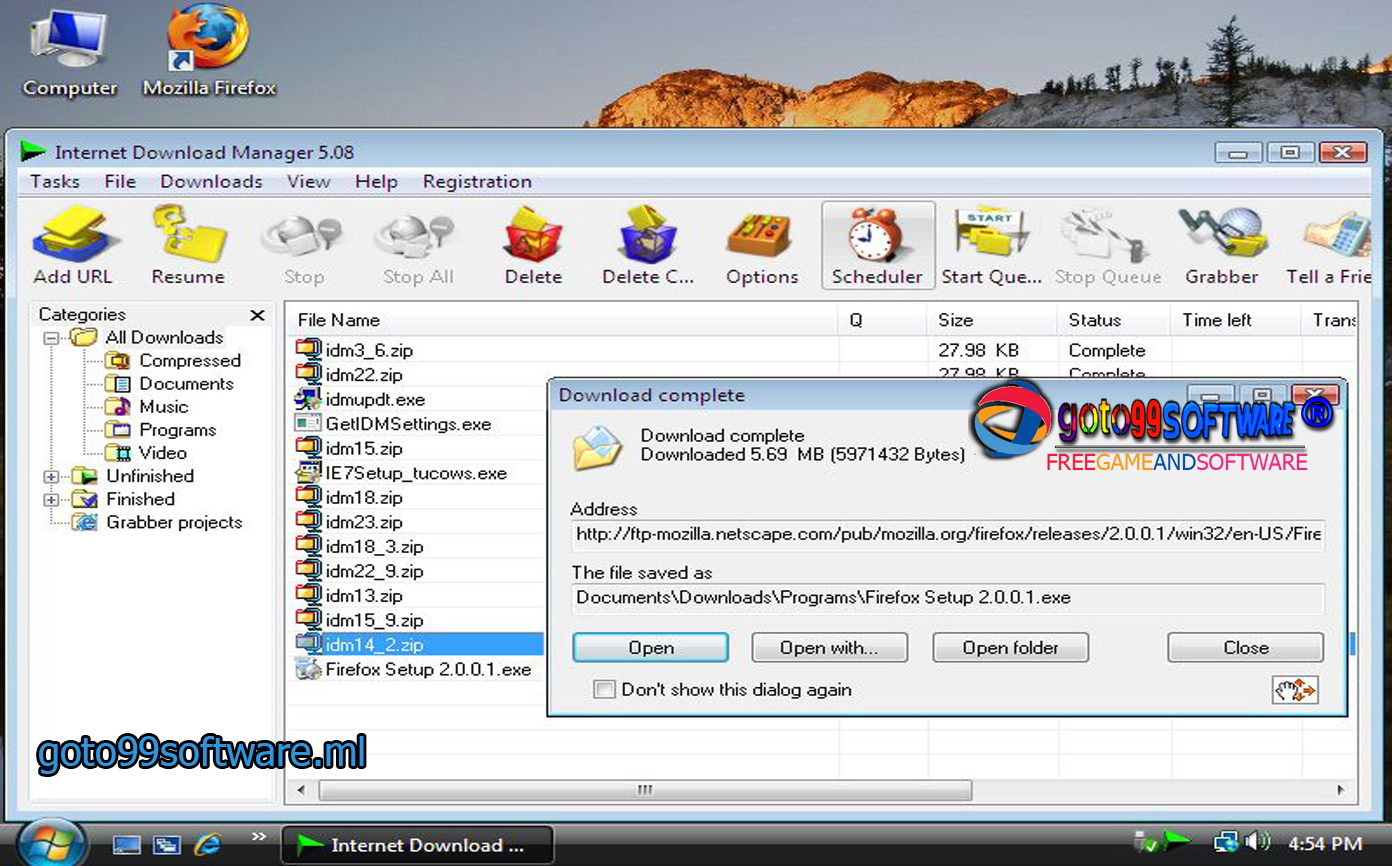Open the Registration menu
This screenshot has height=866, width=1392.
pyautogui.click(x=477, y=181)
